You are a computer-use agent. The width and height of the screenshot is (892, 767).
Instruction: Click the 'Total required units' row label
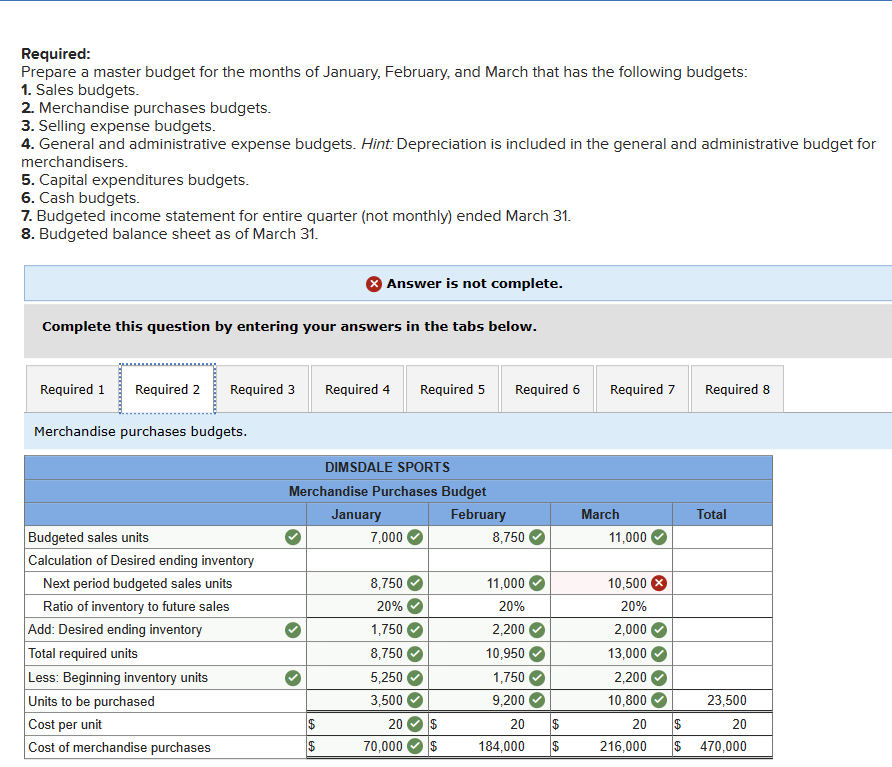click(83, 653)
